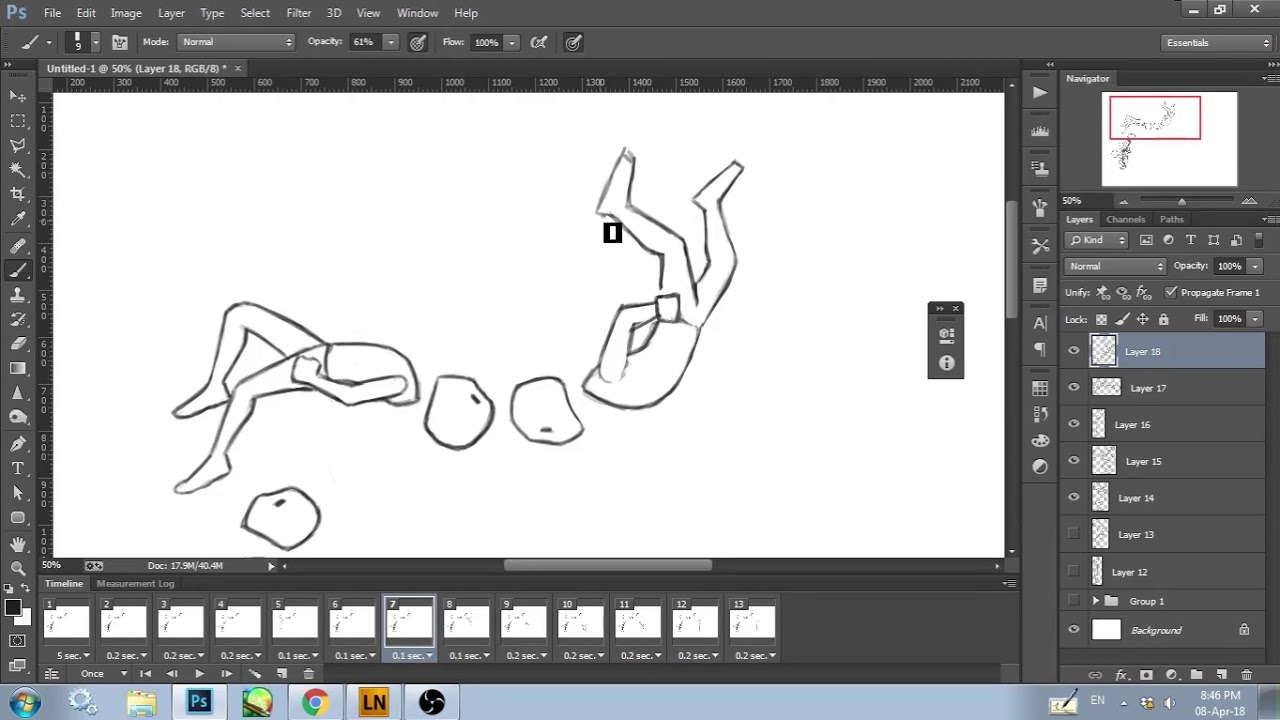This screenshot has height=720, width=1280.
Task: Open the brush Mode dropdown
Action: click(237, 42)
